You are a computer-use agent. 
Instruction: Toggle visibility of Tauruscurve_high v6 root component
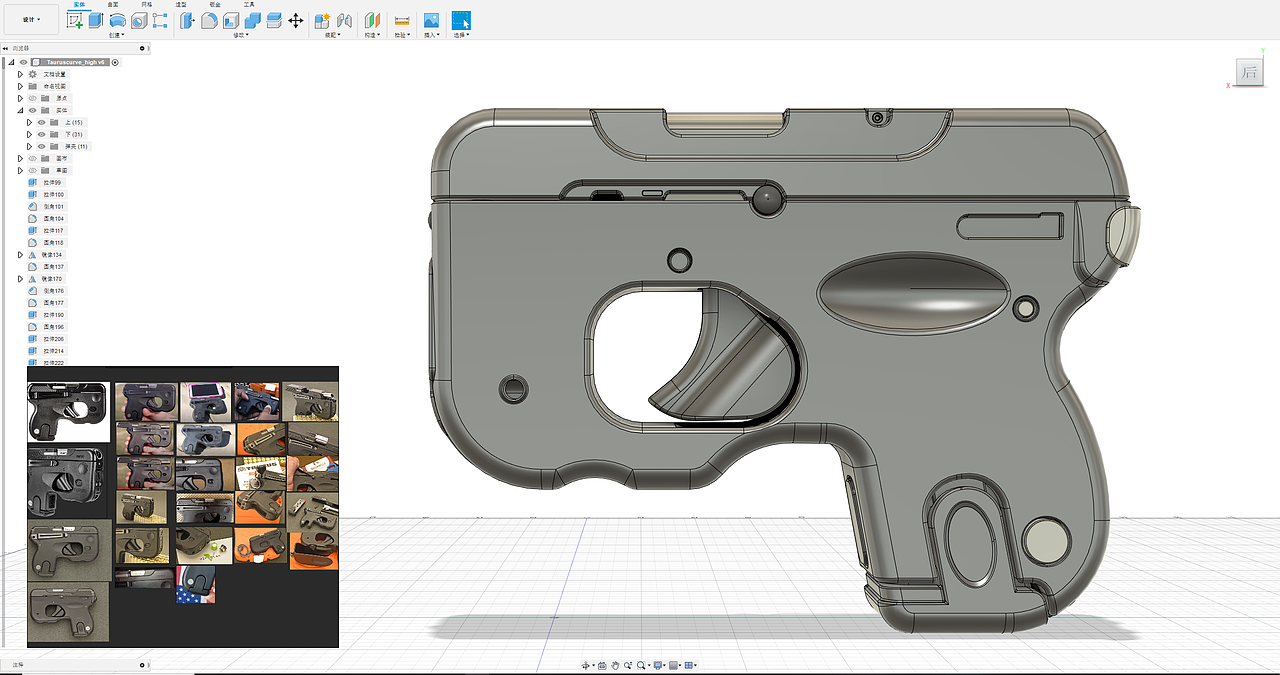[24, 62]
